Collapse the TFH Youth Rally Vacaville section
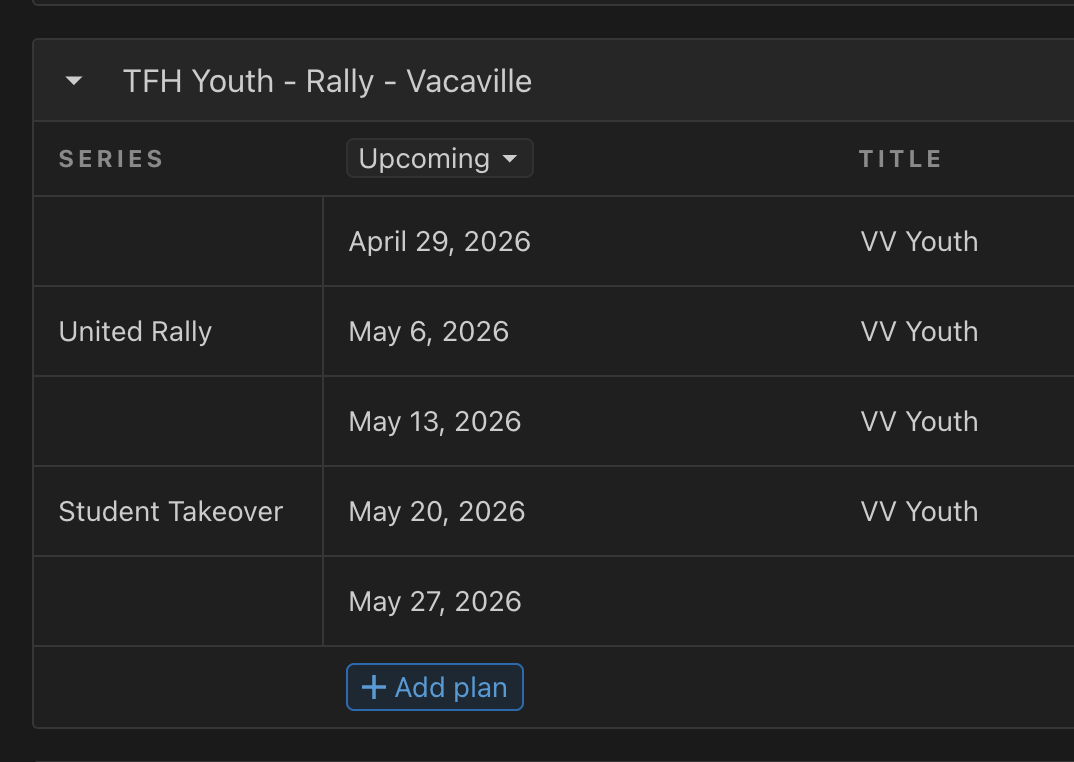 coord(74,81)
